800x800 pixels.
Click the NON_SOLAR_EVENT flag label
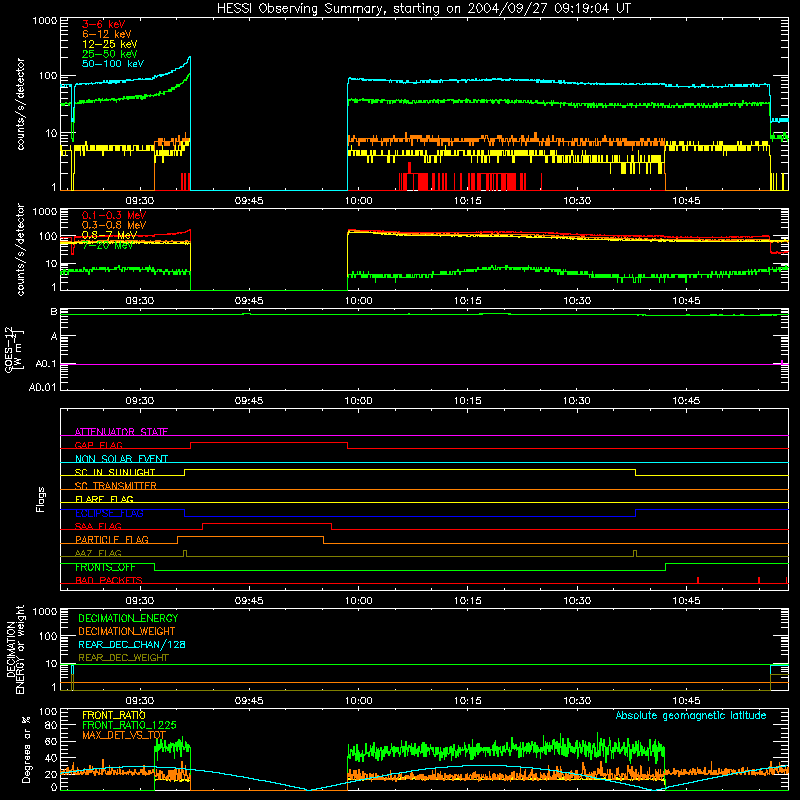point(121,459)
